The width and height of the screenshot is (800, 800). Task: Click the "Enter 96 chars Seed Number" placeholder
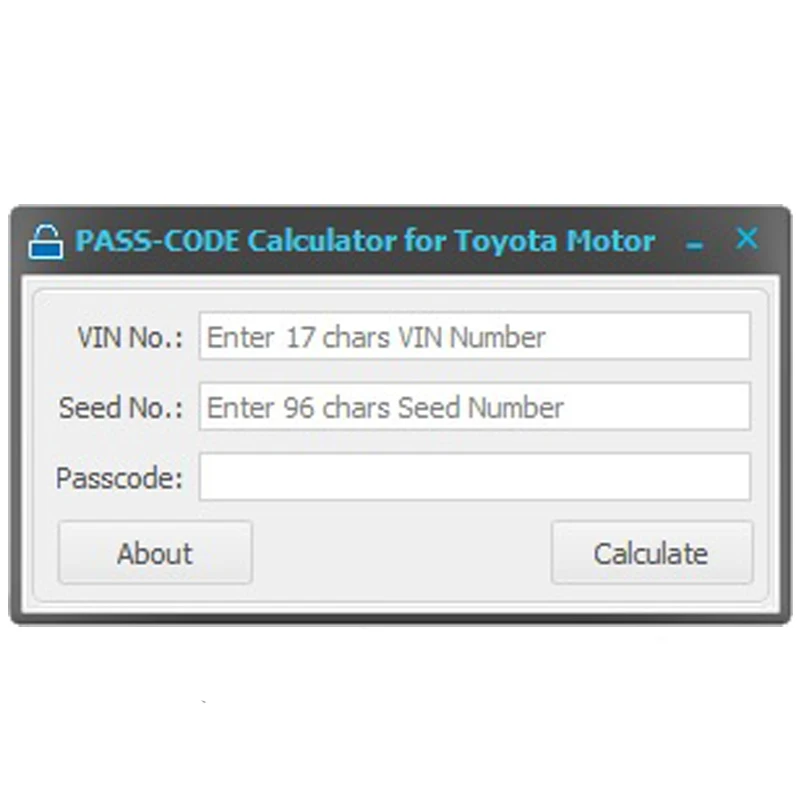tap(385, 408)
